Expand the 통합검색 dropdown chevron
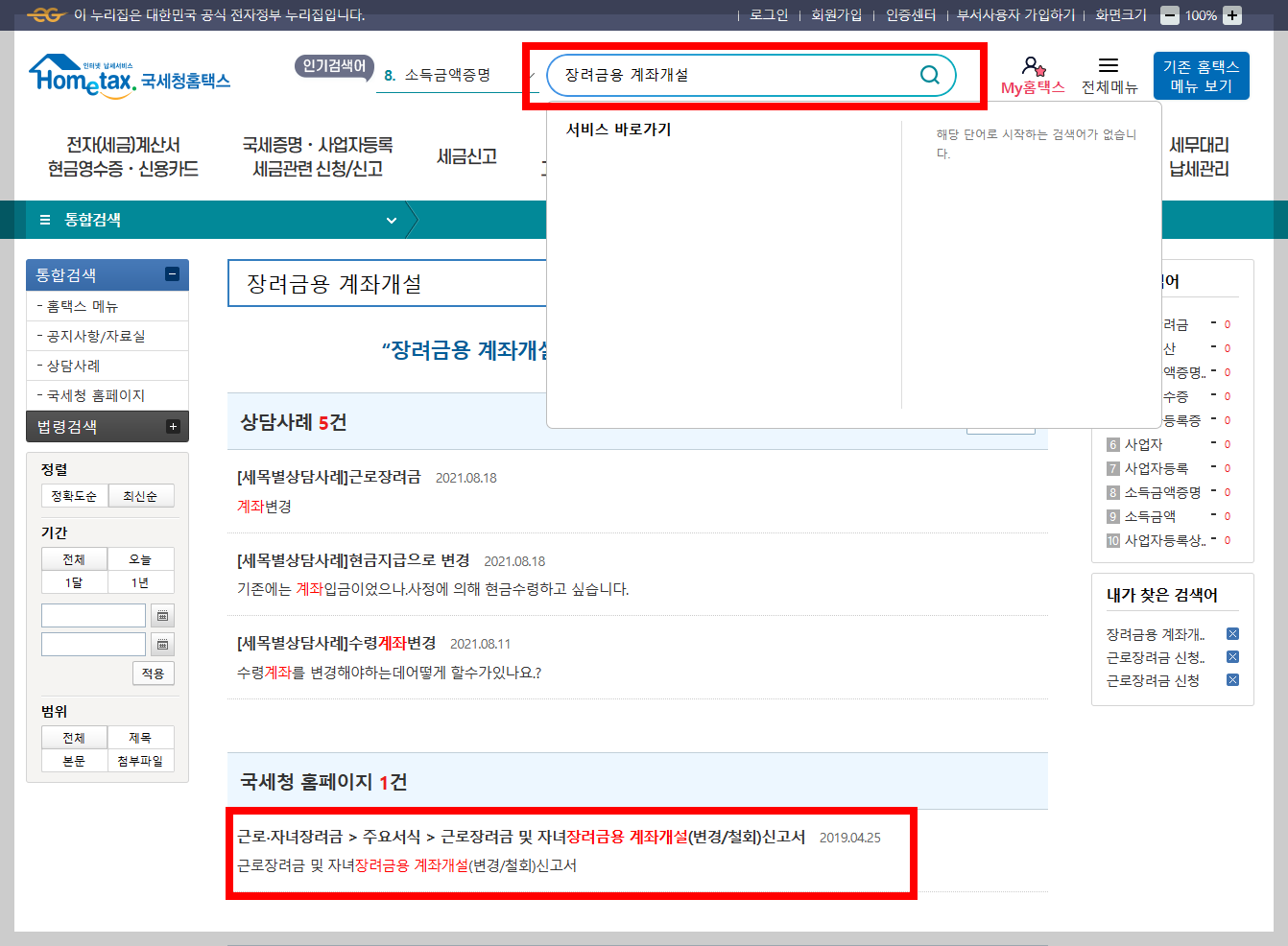Viewport: 1288px width, 946px height. (x=391, y=219)
